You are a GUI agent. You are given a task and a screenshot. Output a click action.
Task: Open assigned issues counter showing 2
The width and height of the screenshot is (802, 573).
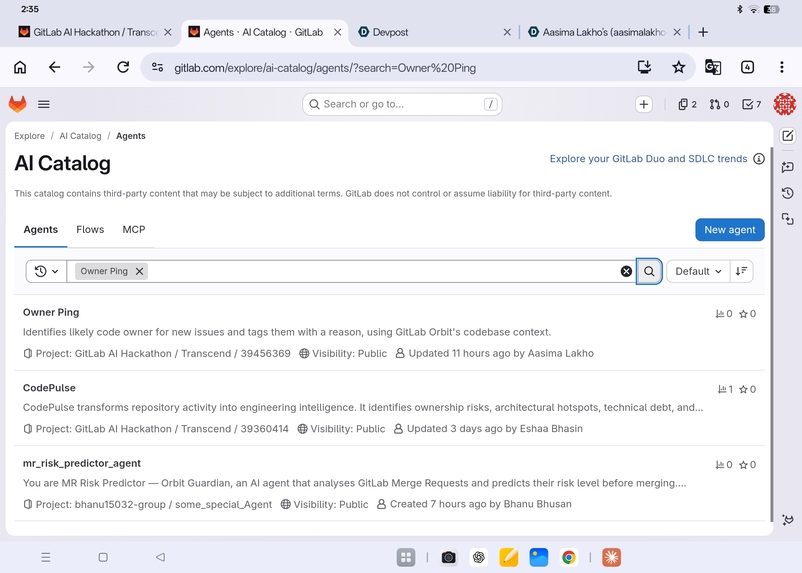point(687,104)
